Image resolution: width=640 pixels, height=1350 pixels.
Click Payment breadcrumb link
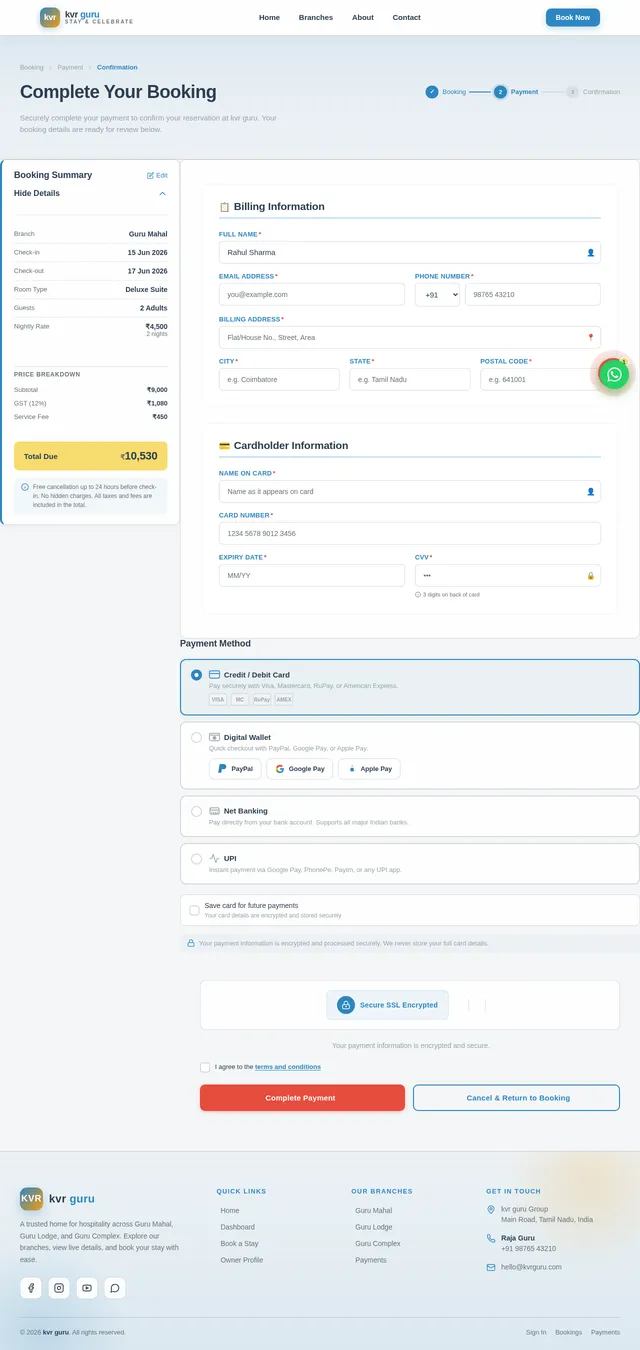pyautogui.click(x=70, y=68)
